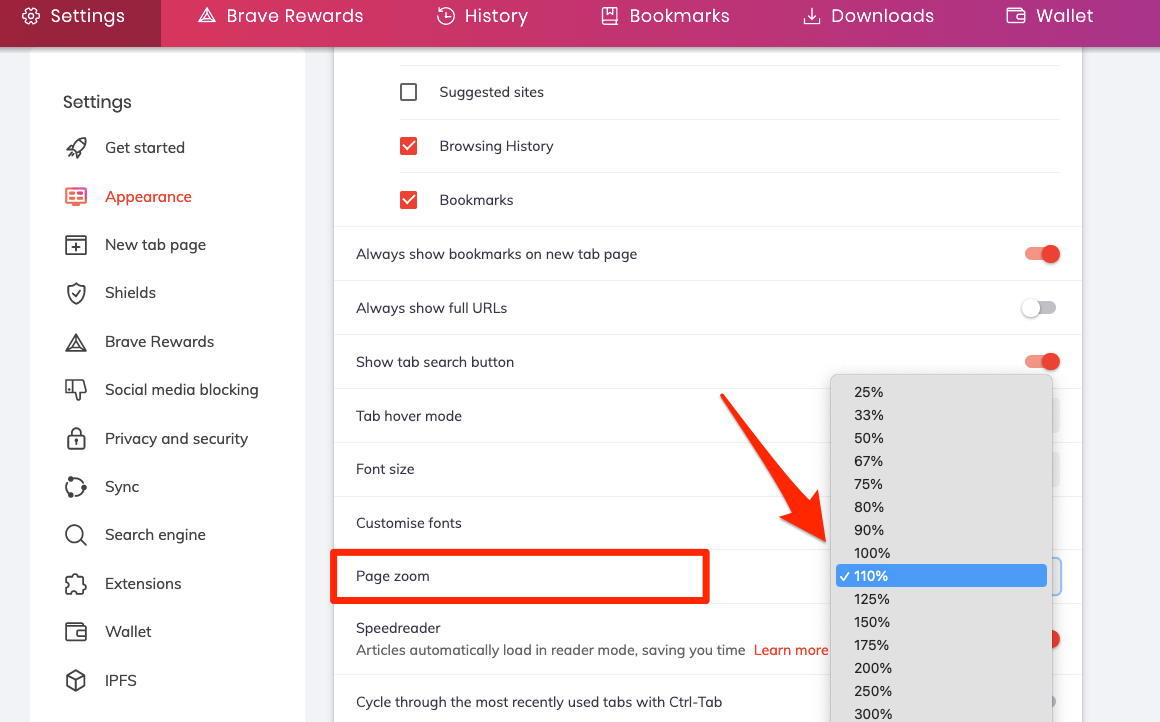
Task: Choose 125% page zoom
Action: coord(941,599)
